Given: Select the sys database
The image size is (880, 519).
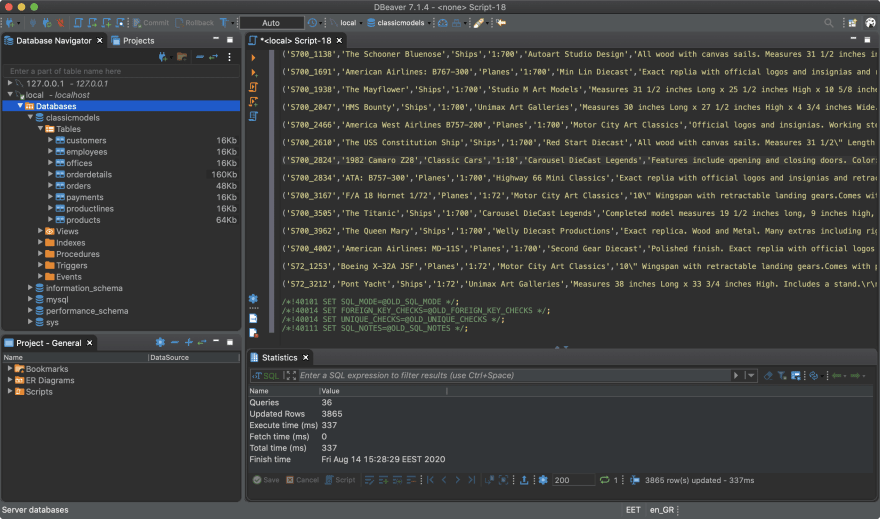Looking at the screenshot, I should (52, 322).
